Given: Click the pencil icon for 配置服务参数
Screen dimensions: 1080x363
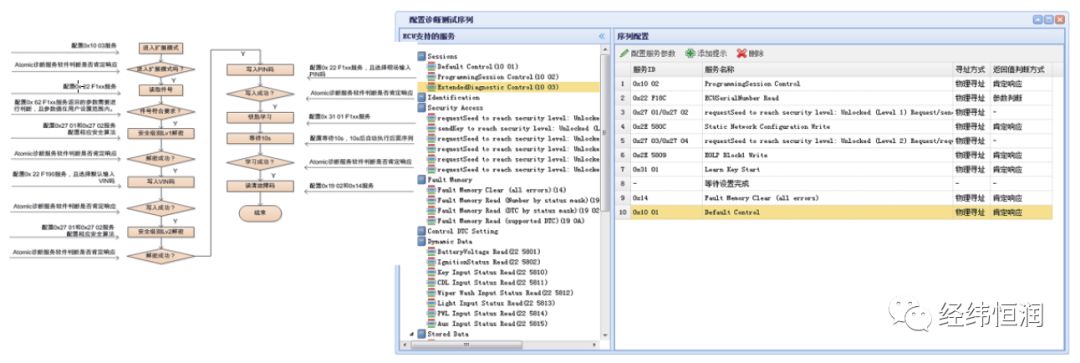Looking at the screenshot, I should click(x=624, y=53).
